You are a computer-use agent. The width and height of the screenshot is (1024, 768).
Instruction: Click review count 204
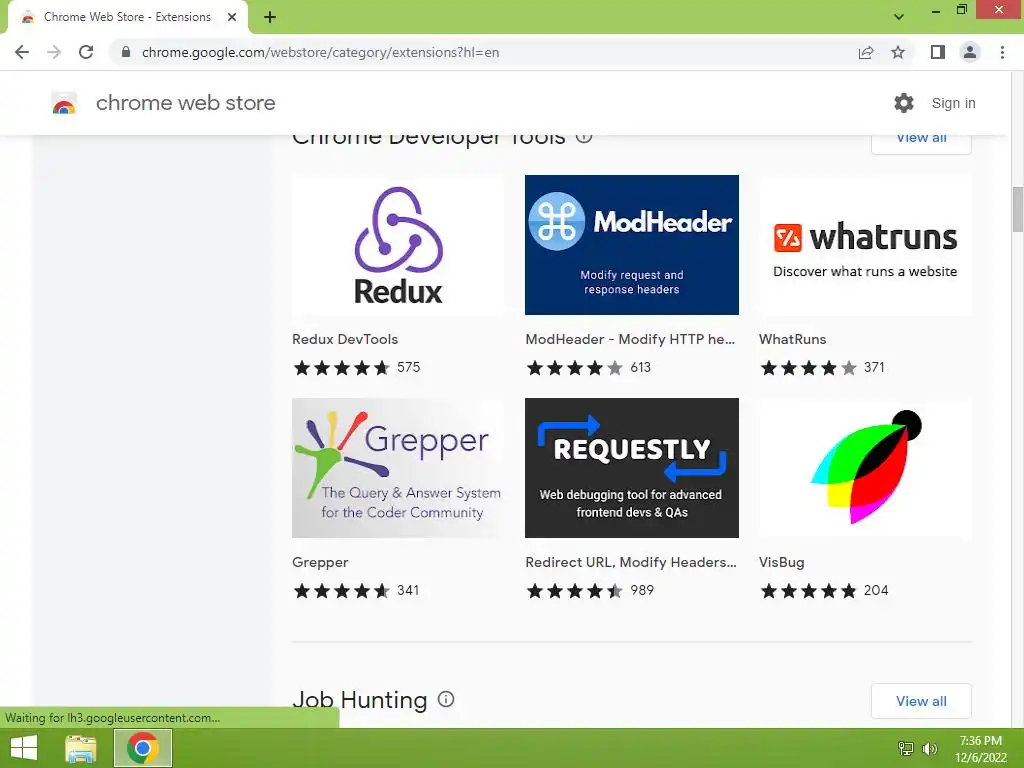876,590
